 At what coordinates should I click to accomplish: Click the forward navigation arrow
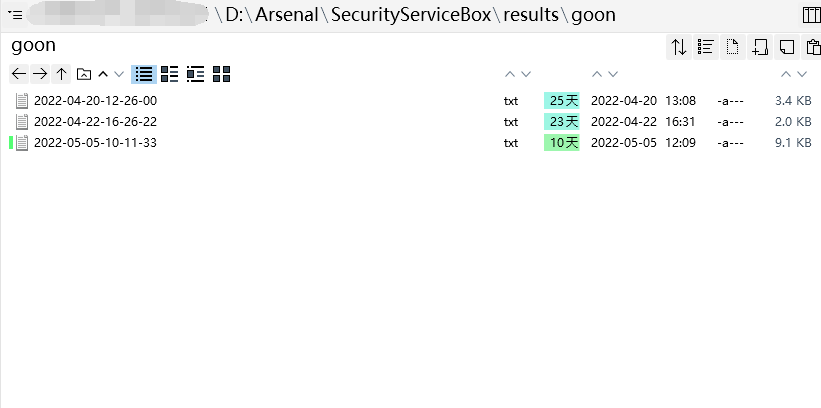pyautogui.click(x=40, y=74)
